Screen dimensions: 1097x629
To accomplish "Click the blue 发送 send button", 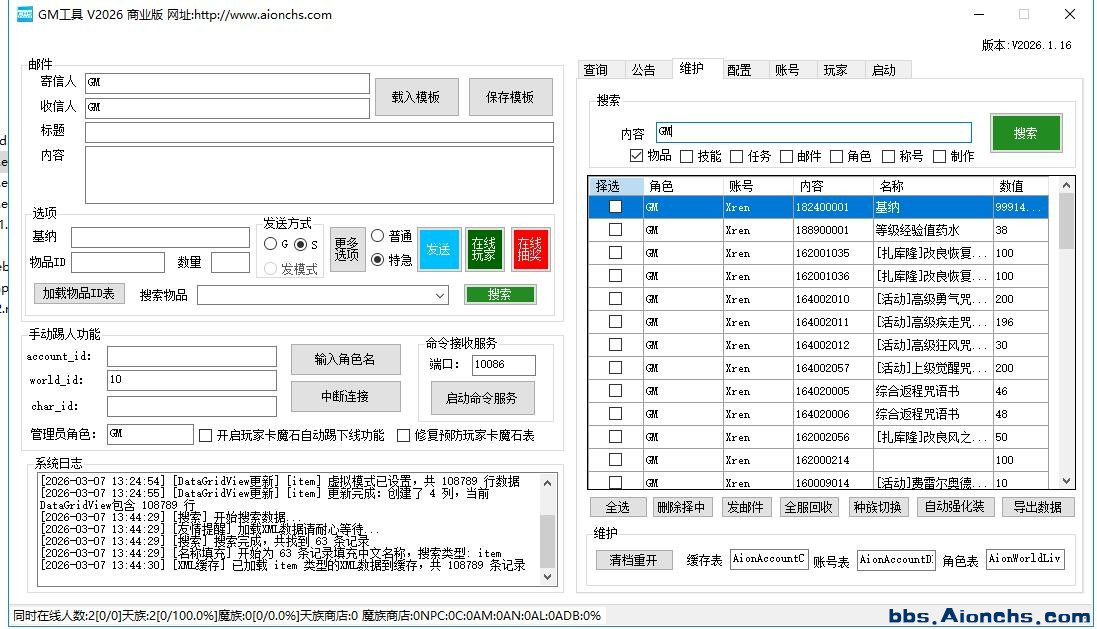I will point(439,249).
